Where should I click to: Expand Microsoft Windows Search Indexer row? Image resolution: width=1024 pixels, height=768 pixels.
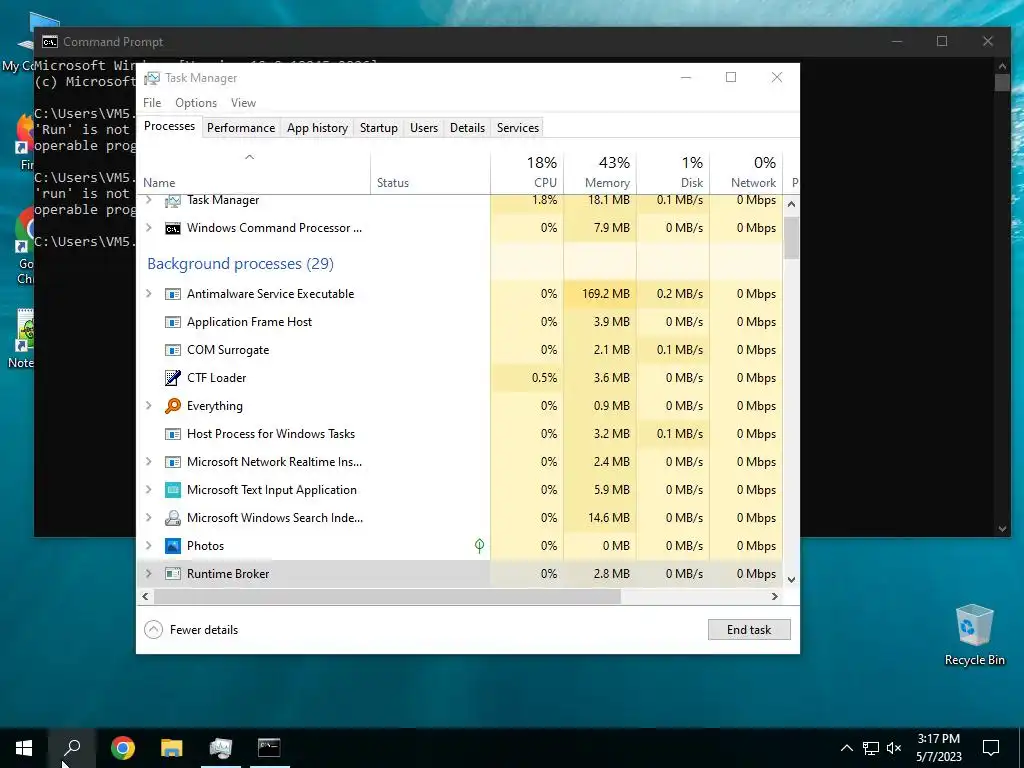tap(149, 518)
